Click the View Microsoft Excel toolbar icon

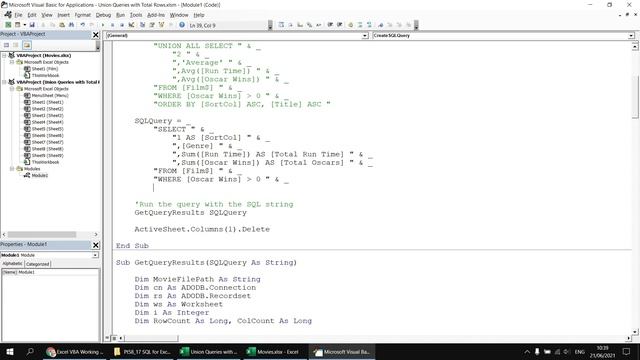tap(8, 25)
